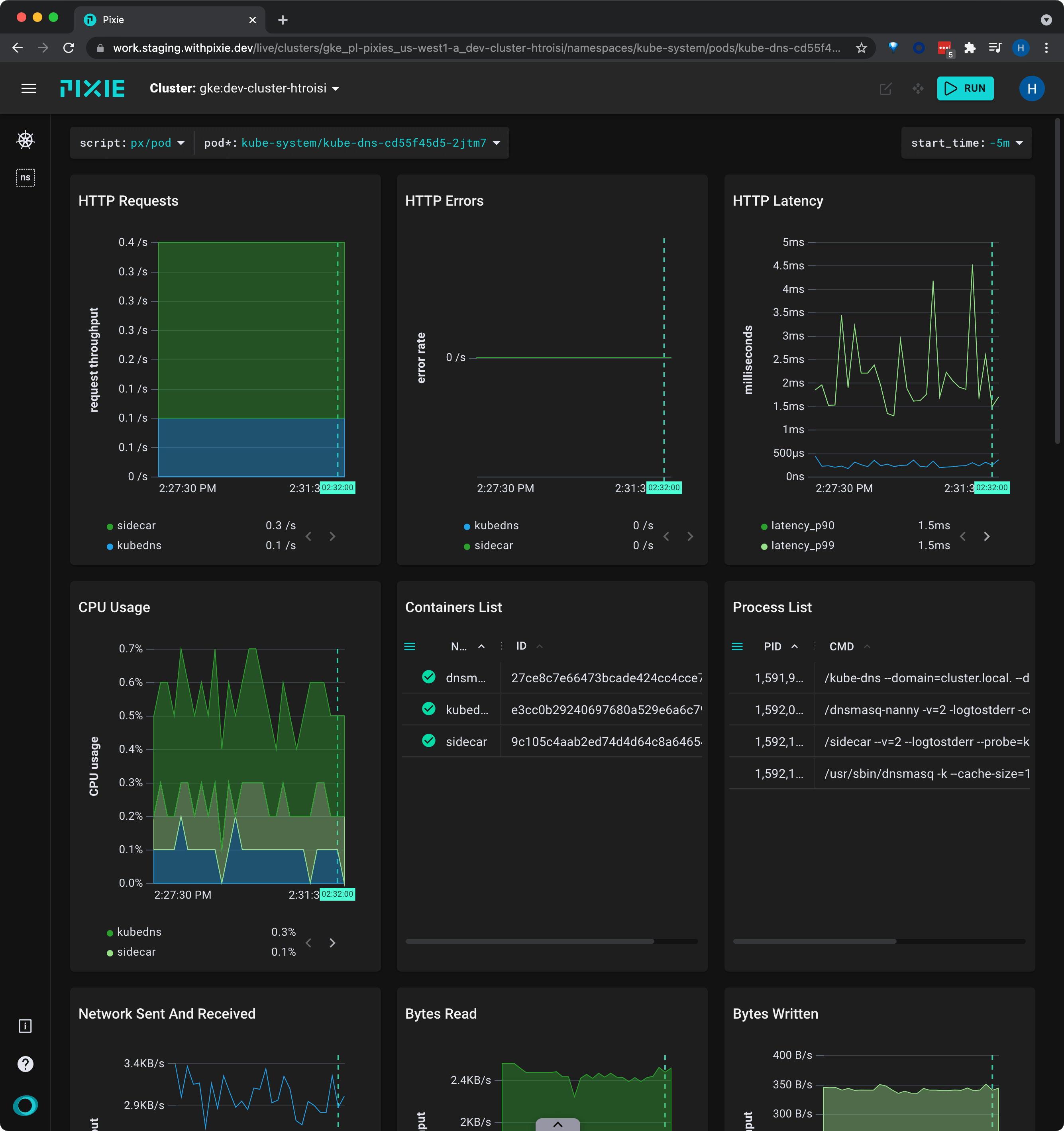Click the move widgets crosshair icon
The height and width of the screenshot is (1131, 1064).
[918, 89]
